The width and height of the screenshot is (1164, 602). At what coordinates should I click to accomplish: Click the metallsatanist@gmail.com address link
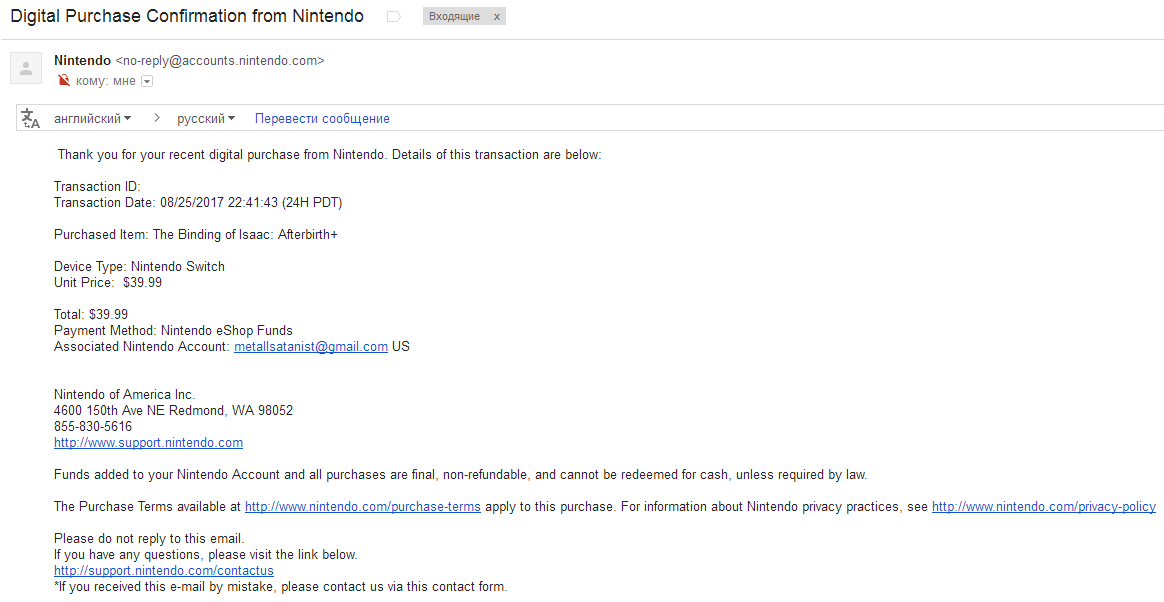coord(311,347)
